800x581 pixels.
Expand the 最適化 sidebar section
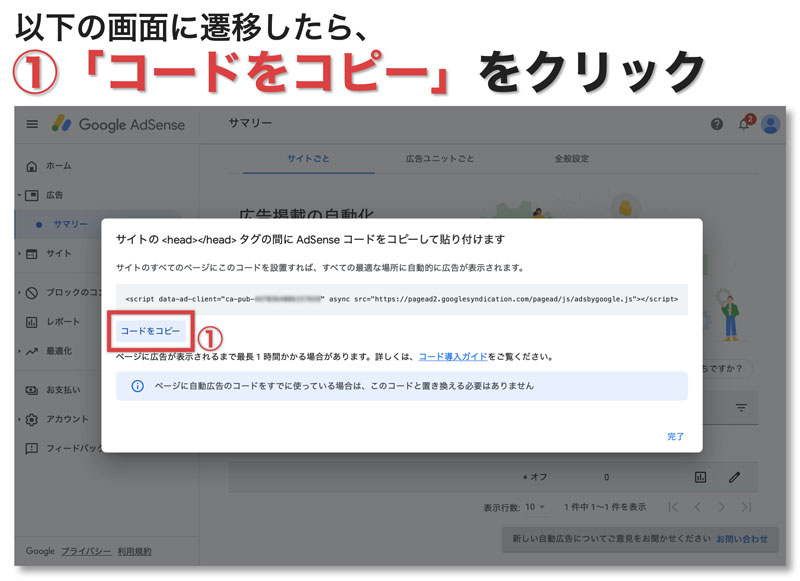(x=19, y=351)
